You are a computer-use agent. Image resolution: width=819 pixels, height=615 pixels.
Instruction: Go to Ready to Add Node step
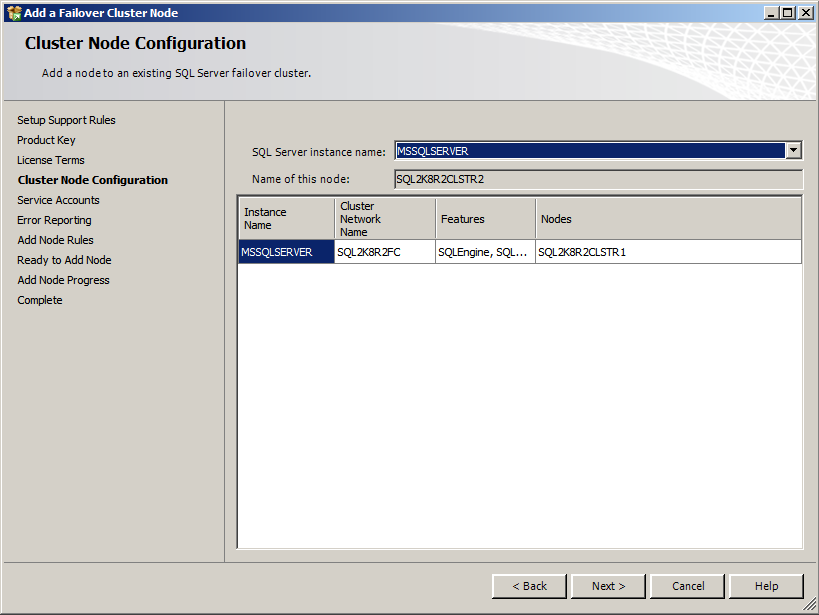pyautogui.click(x=64, y=260)
